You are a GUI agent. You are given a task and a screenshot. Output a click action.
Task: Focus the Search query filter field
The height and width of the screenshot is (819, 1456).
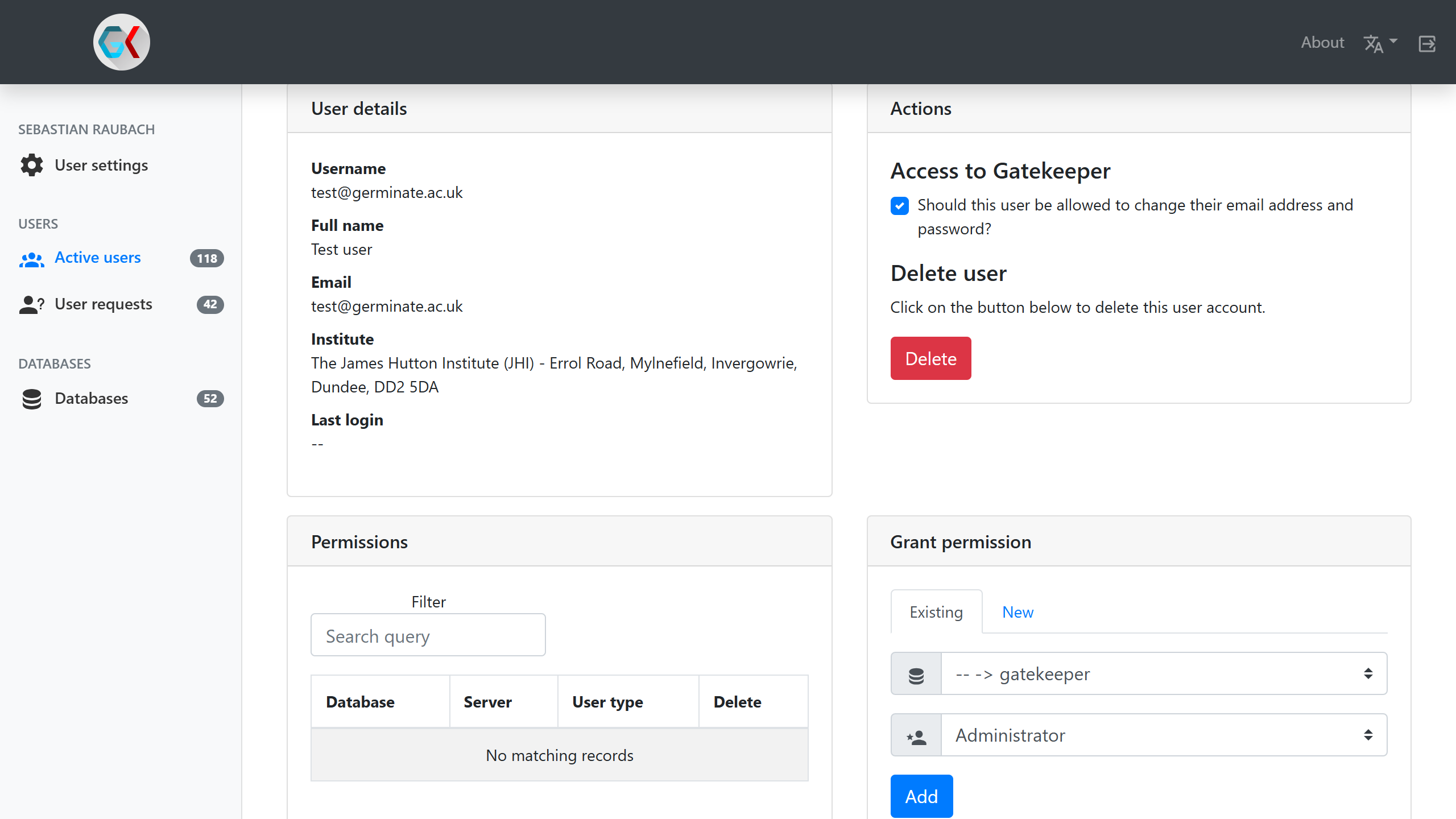click(428, 635)
